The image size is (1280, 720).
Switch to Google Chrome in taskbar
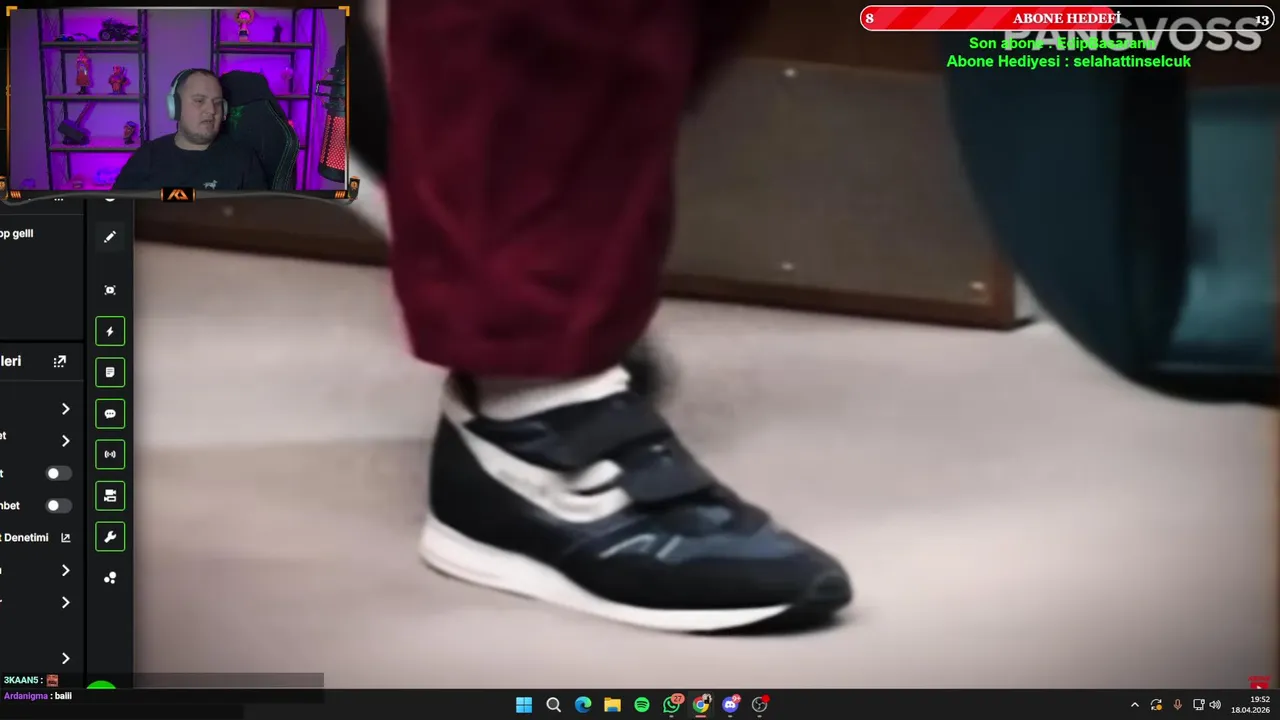(x=701, y=705)
